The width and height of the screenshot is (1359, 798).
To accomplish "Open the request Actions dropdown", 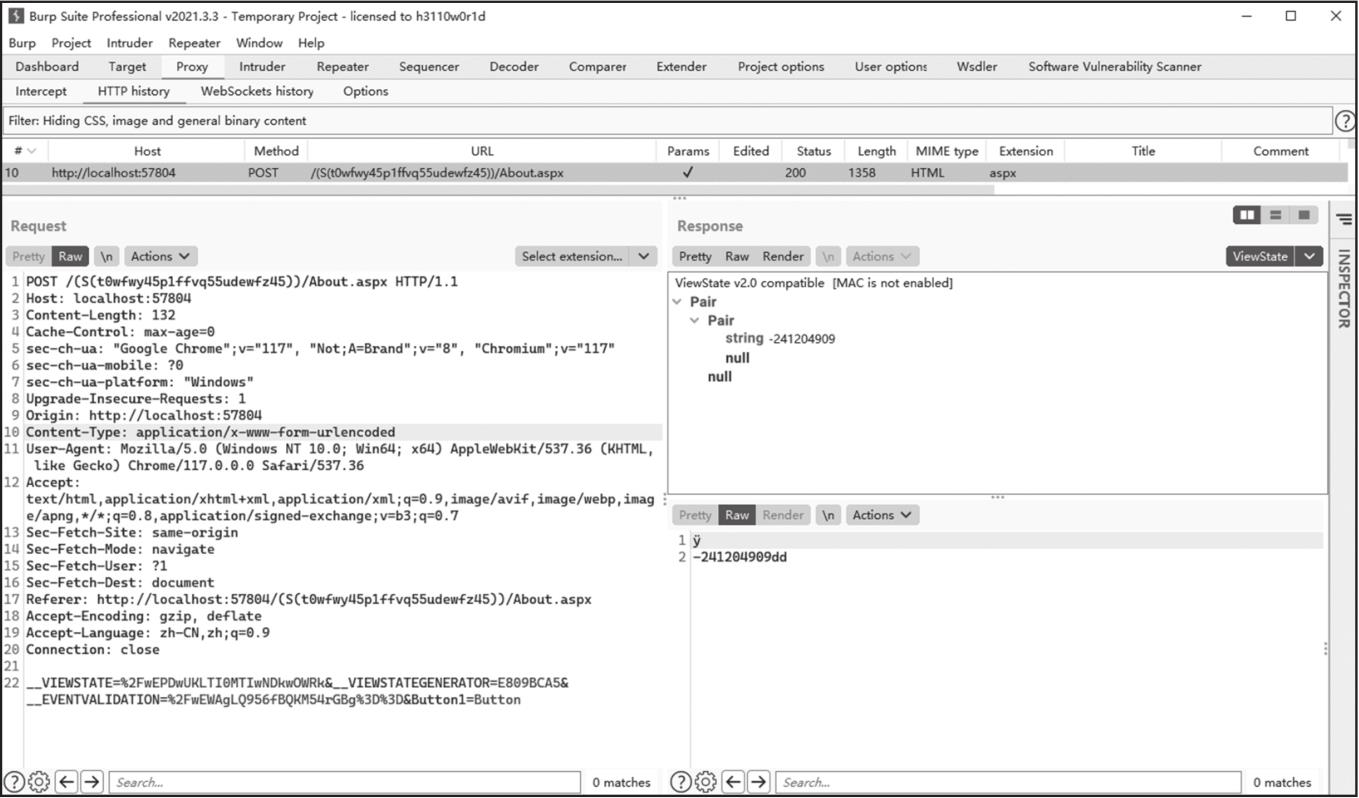I will [160, 256].
